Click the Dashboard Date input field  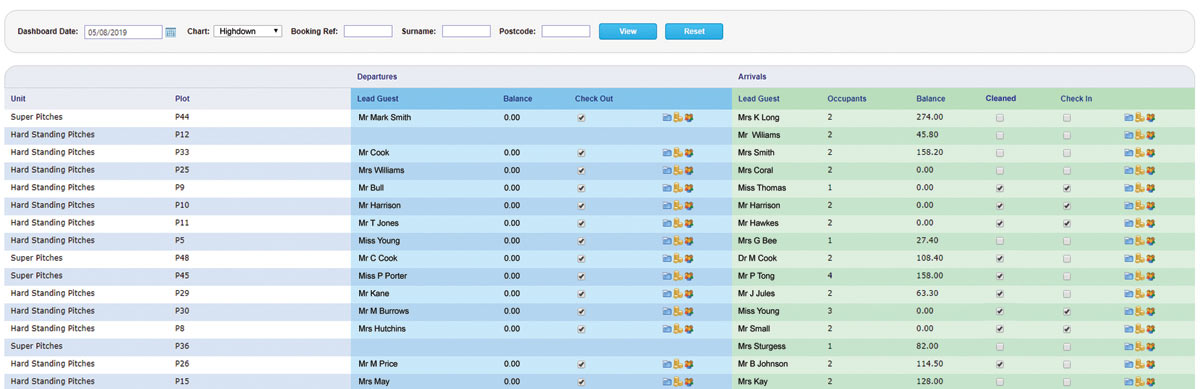point(123,32)
